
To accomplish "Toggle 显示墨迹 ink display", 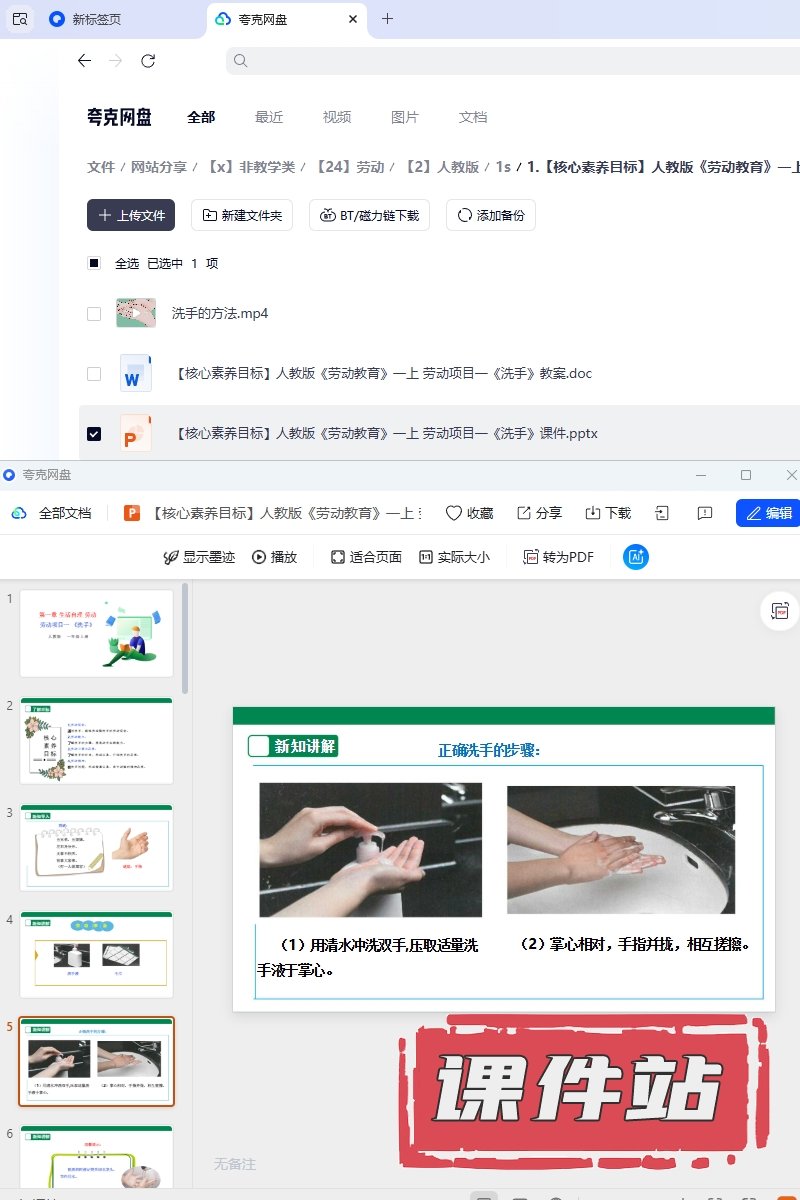I will (x=200, y=557).
